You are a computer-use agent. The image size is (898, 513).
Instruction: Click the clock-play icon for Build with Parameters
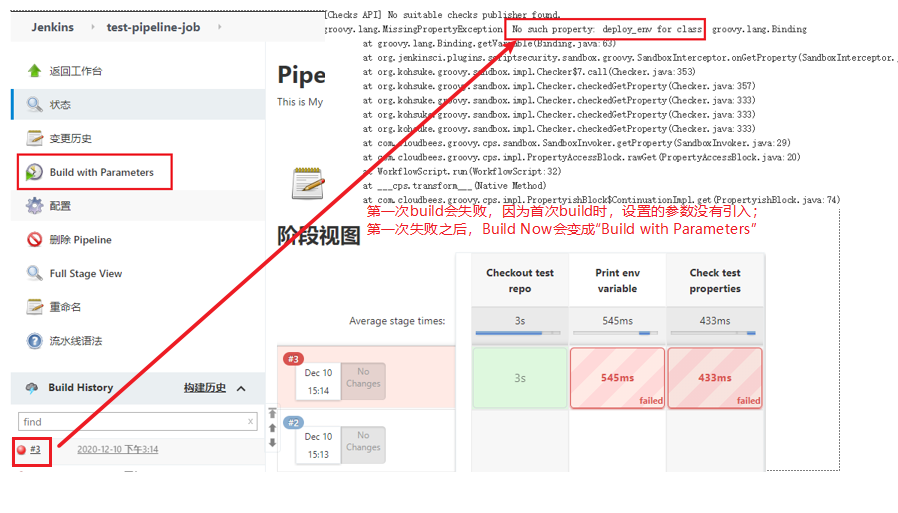(x=34, y=172)
